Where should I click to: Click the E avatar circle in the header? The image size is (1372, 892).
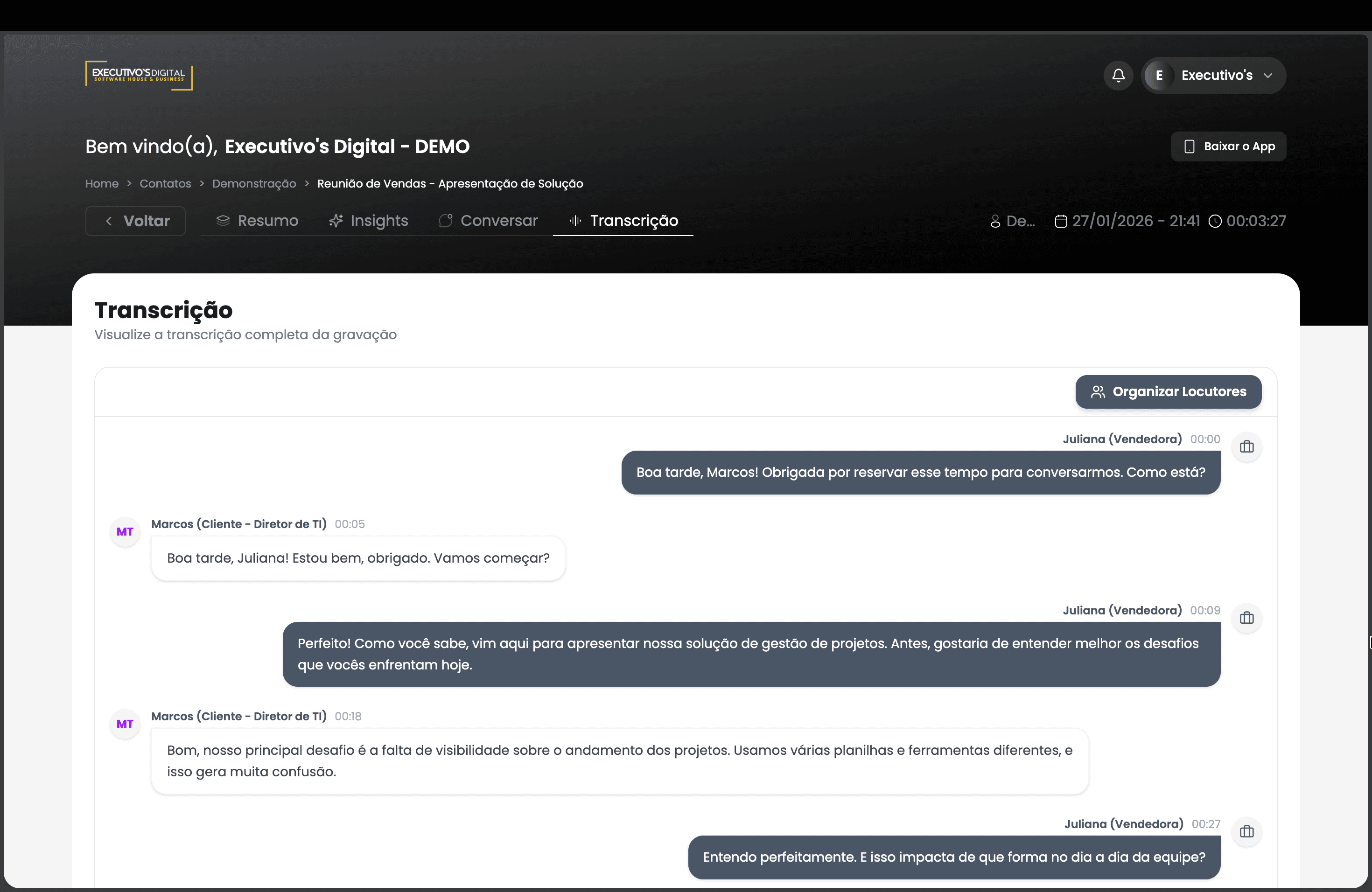point(1159,76)
